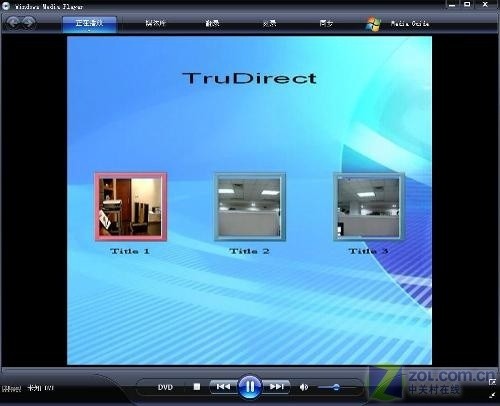Viewport: 500px width, 406px height.
Task: Go back with the left arrow
Action: click(13, 22)
